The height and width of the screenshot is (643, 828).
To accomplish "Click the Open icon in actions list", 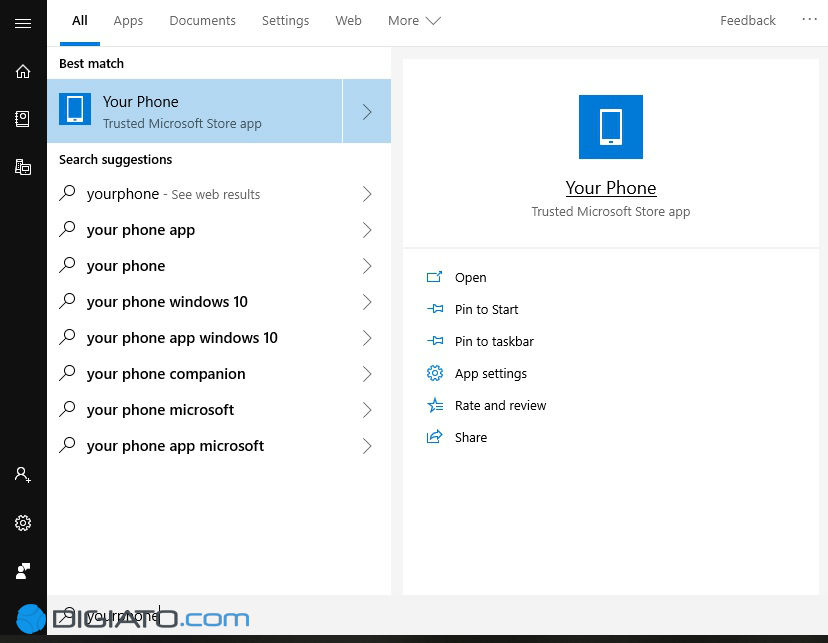I will pos(435,277).
